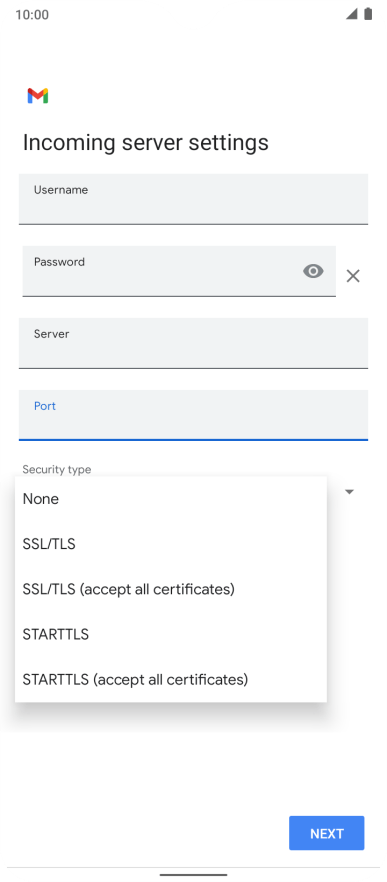Click the Gmail logo icon

38,96
